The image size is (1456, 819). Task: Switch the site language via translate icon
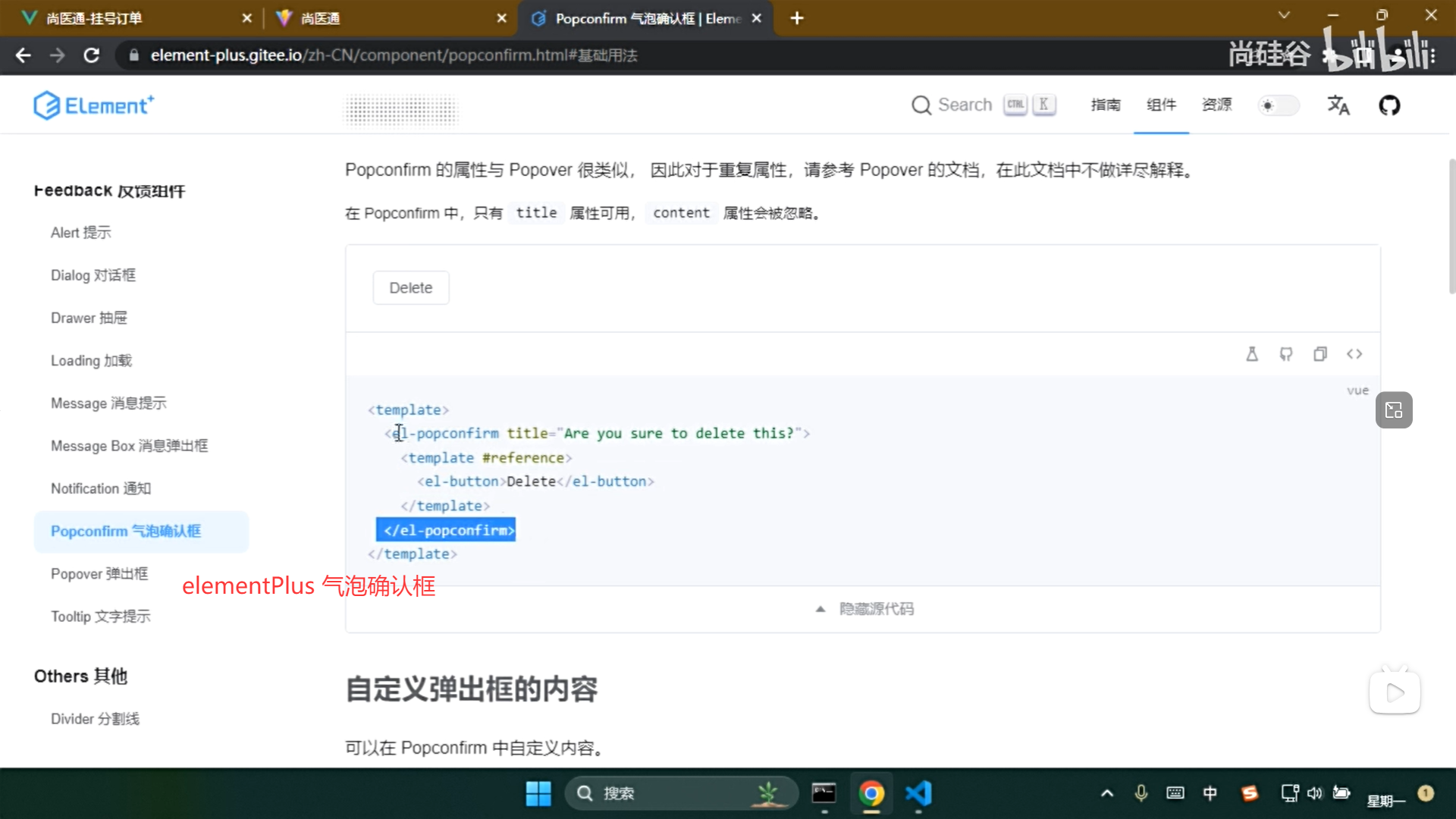coord(1338,105)
